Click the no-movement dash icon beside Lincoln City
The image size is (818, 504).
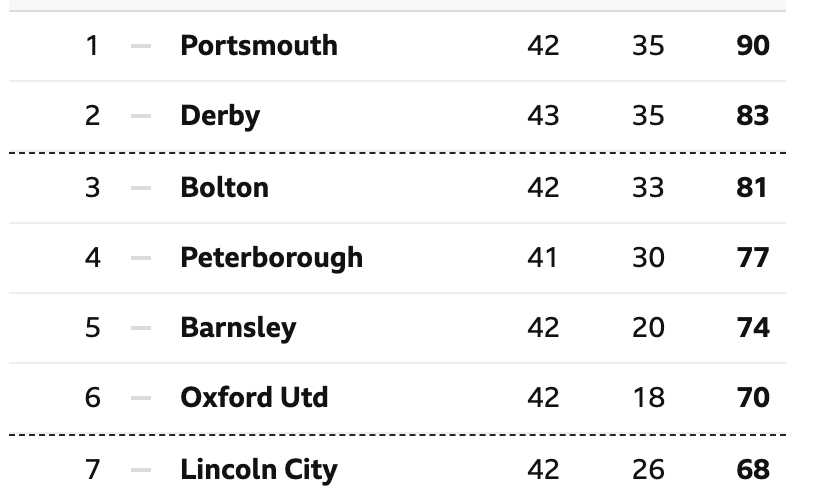[141, 470]
